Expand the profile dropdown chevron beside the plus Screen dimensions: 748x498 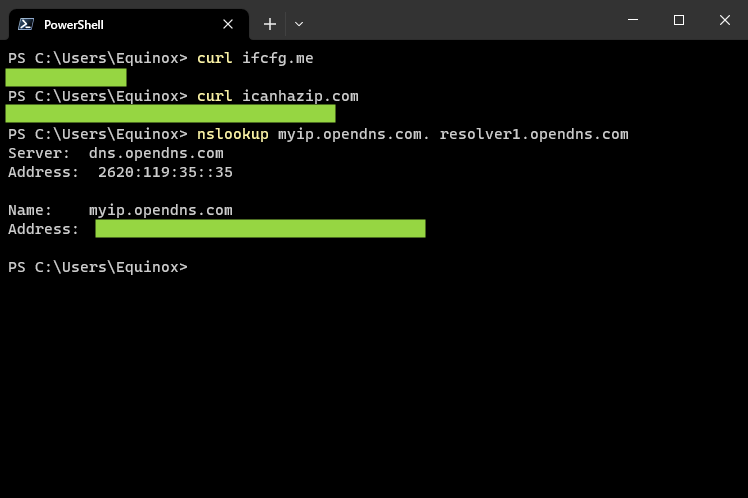click(299, 24)
